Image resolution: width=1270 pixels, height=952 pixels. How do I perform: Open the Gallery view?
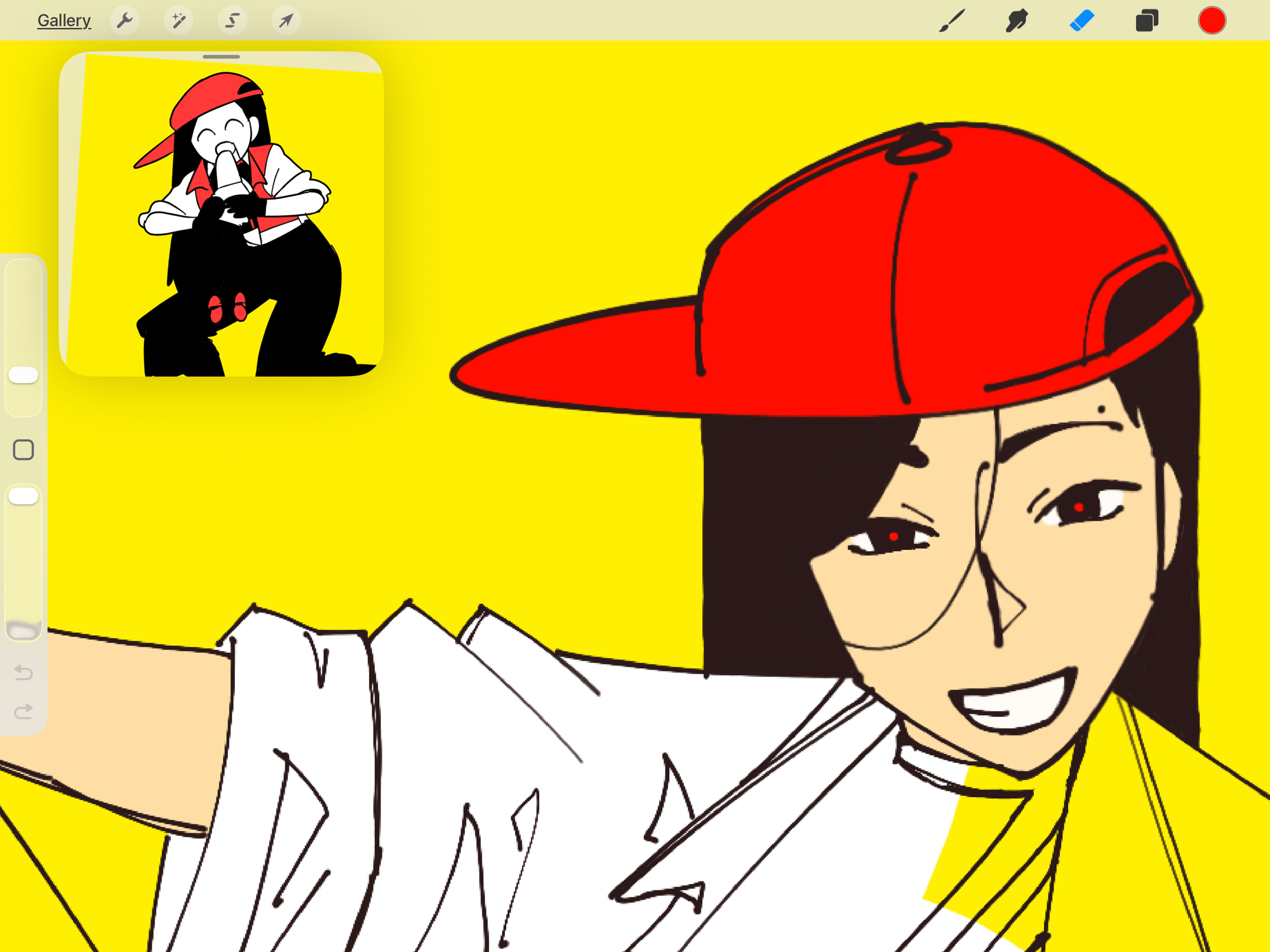coord(63,20)
